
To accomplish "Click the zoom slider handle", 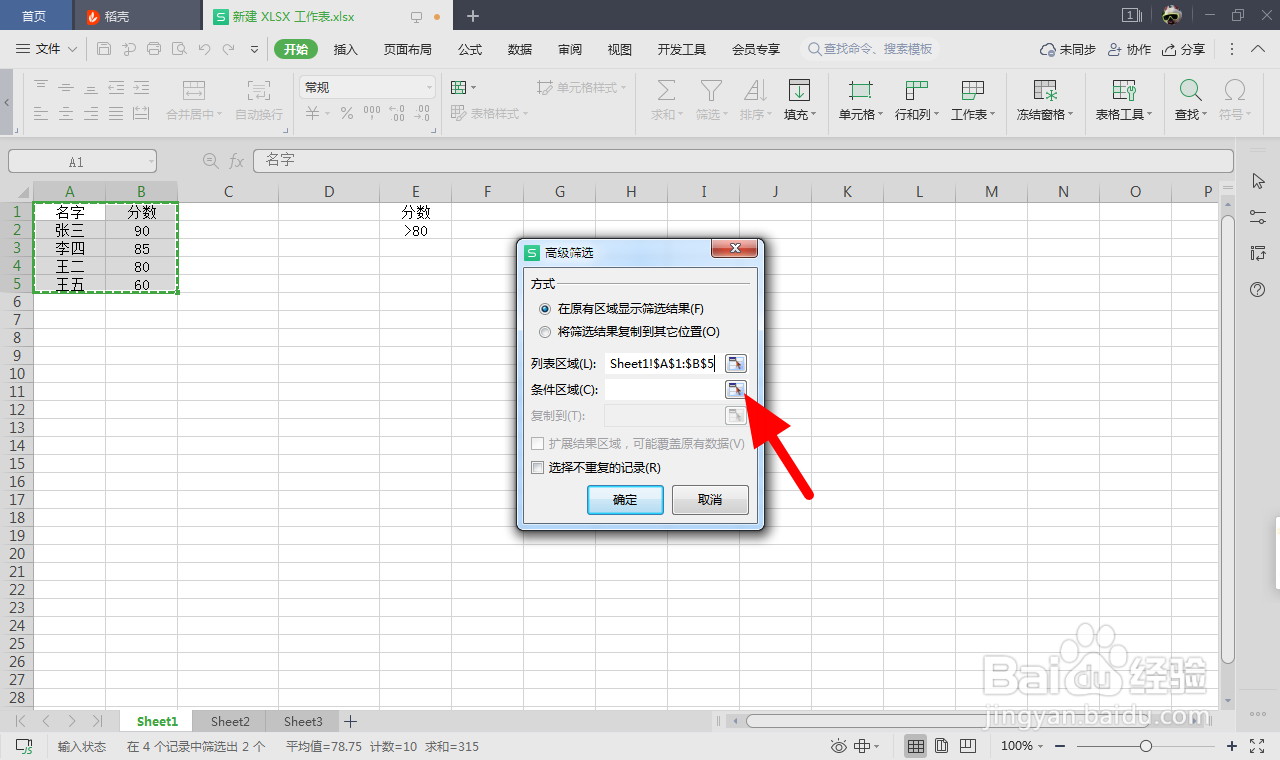I will 1146,746.
